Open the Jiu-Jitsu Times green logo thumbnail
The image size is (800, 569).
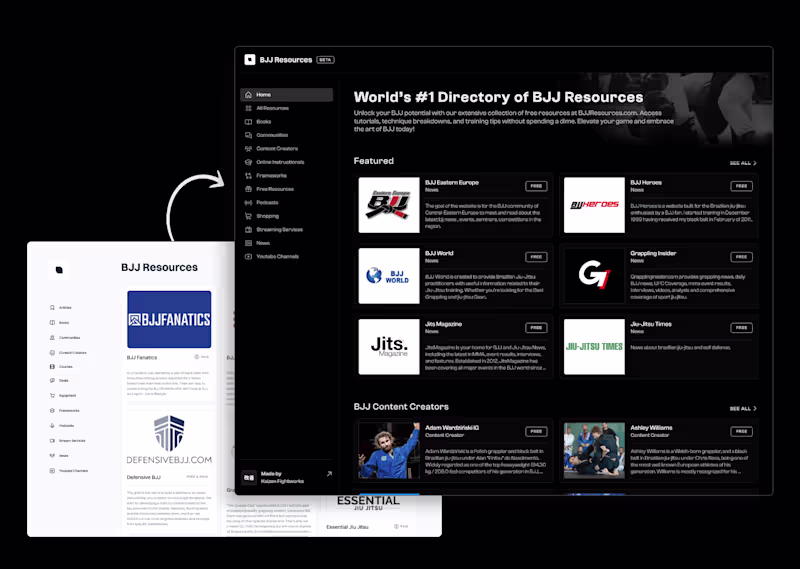point(594,347)
